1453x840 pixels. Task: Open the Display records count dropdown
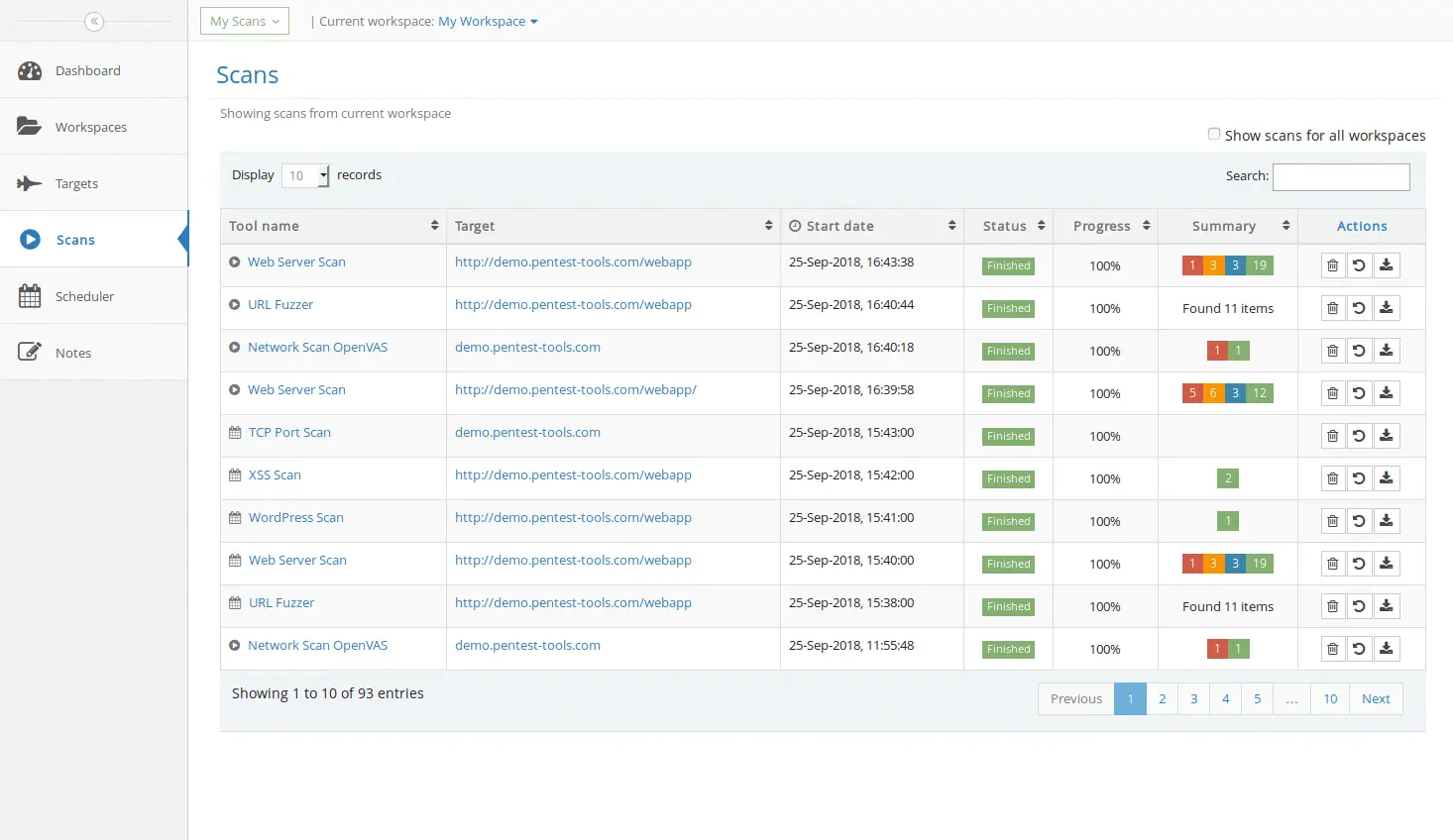pyautogui.click(x=304, y=175)
